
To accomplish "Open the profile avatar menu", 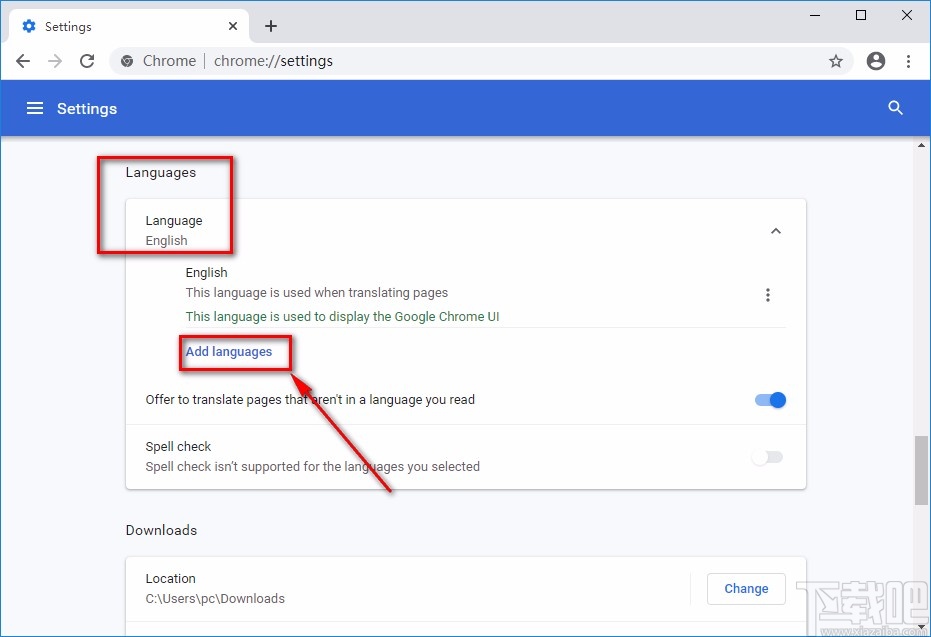I will tap(876, 61).
